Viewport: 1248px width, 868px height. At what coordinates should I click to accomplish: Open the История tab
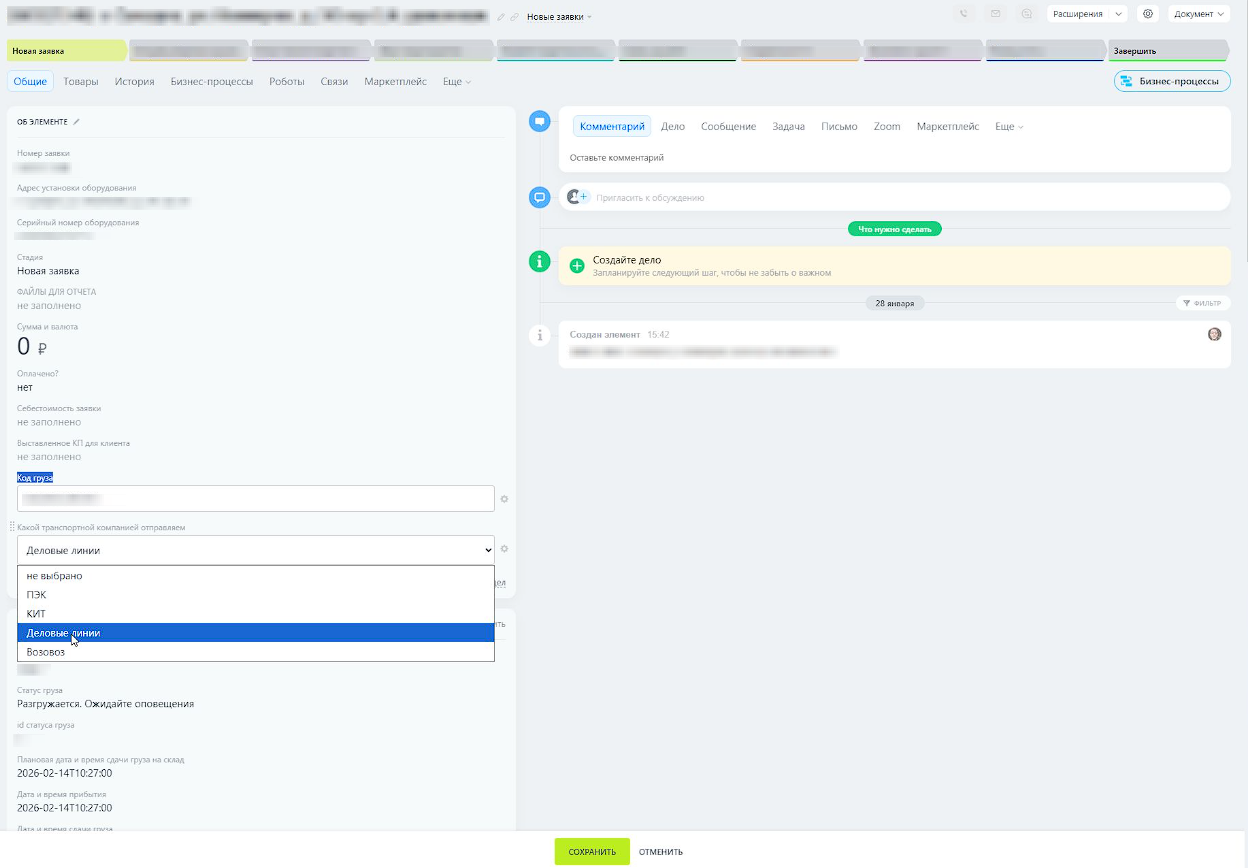click(134, 81)
